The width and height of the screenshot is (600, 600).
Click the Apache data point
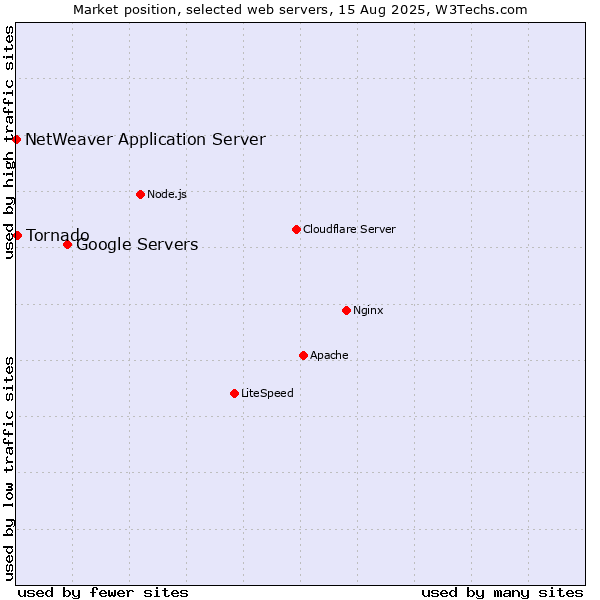coord(303,355)
